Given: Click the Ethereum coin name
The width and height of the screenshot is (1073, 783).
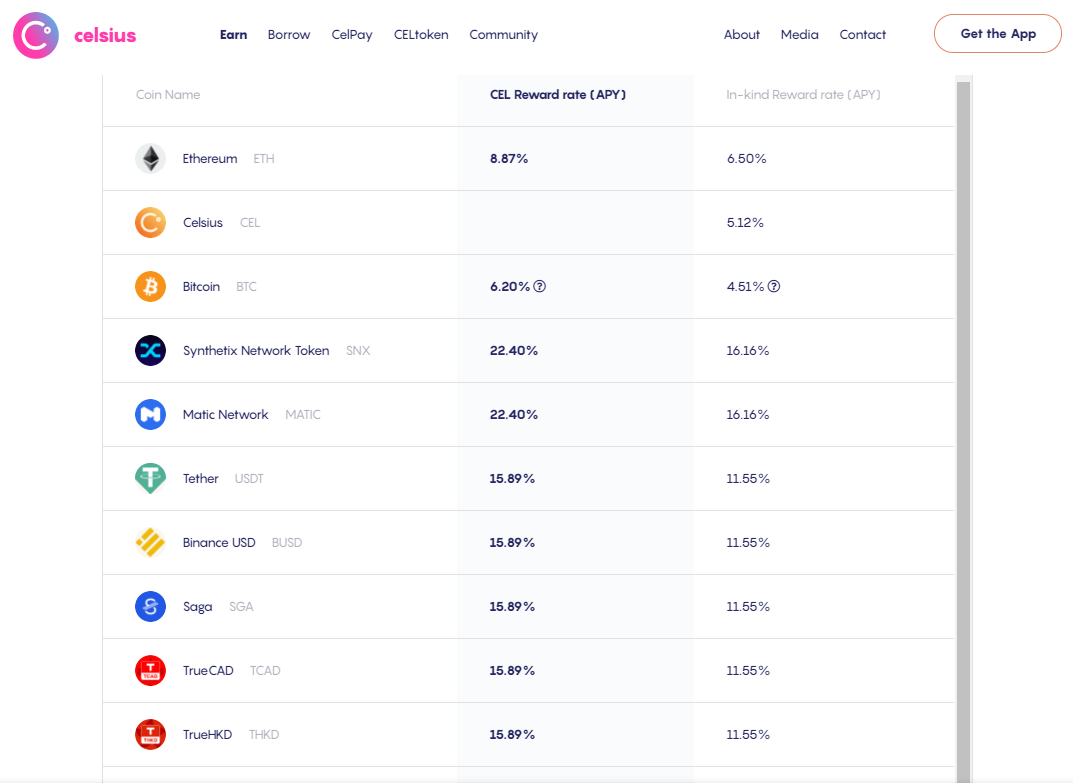Looking at the screenshot, I should (x=209, y=159).
